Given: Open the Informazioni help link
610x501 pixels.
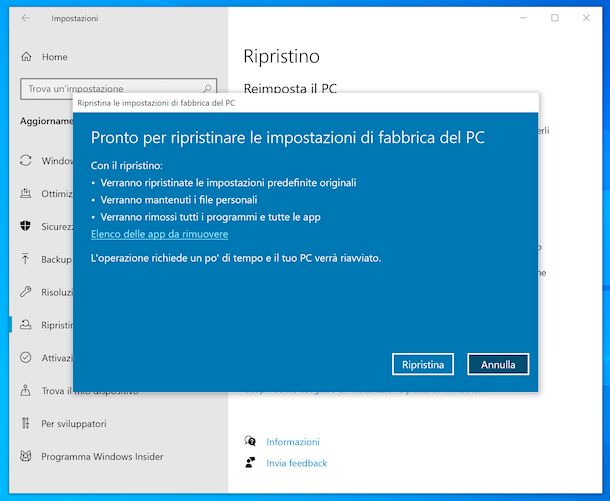Looking at the screenshot, I should point(293,442).
